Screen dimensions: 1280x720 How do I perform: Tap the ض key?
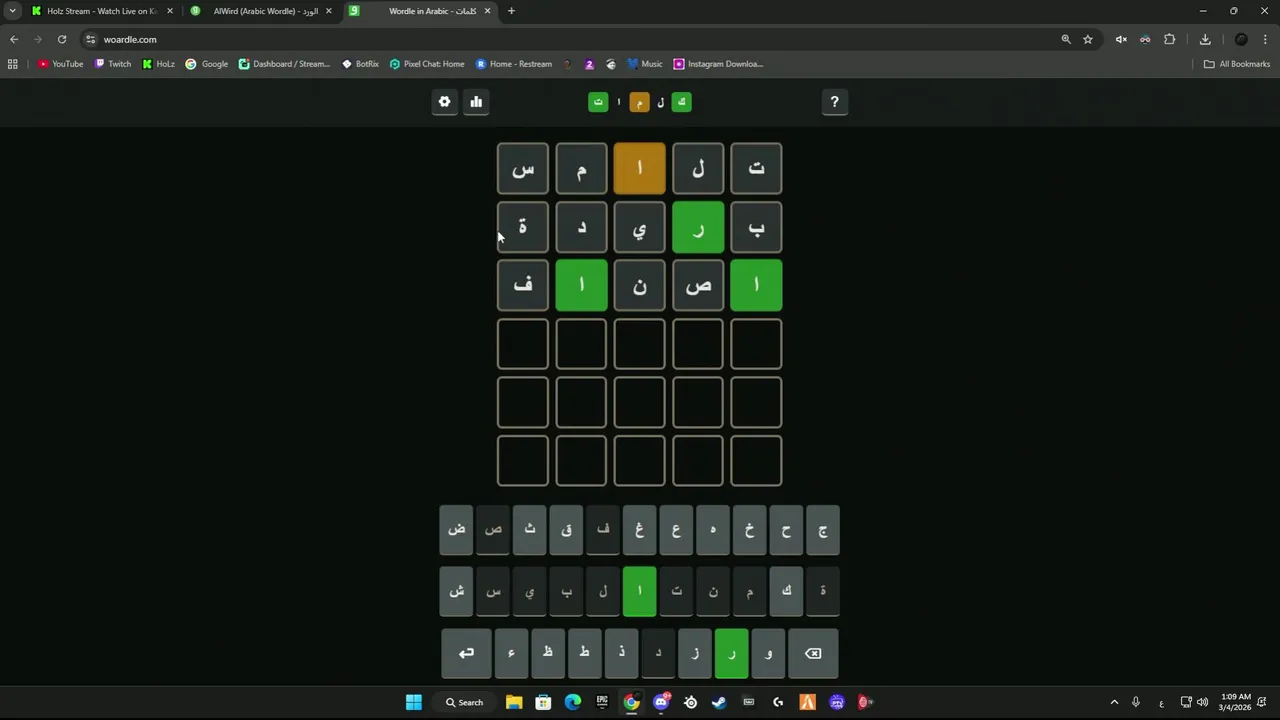(x=456, y=529)
